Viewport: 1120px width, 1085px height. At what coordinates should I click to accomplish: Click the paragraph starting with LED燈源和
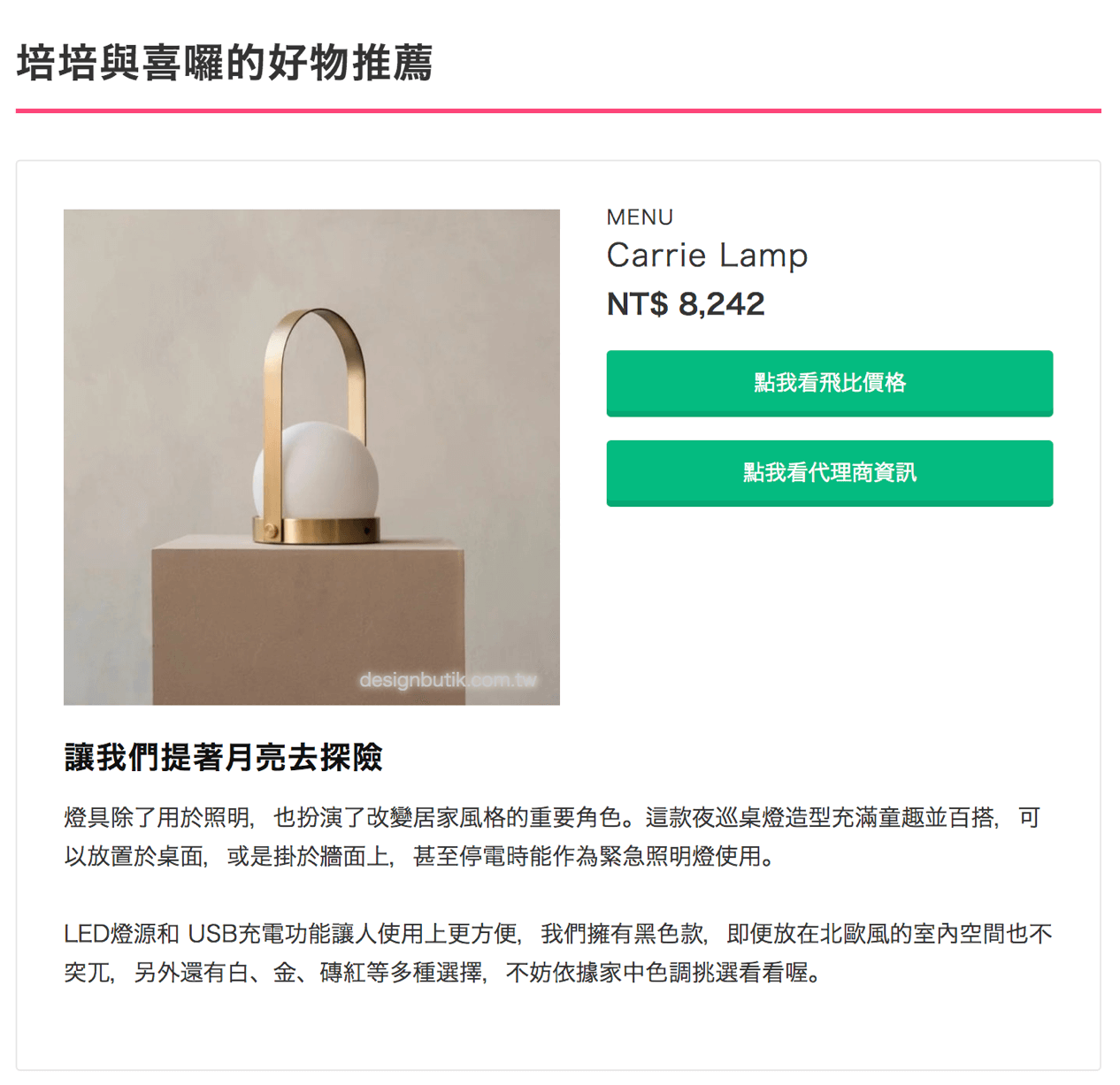click(x=557, y=953)
